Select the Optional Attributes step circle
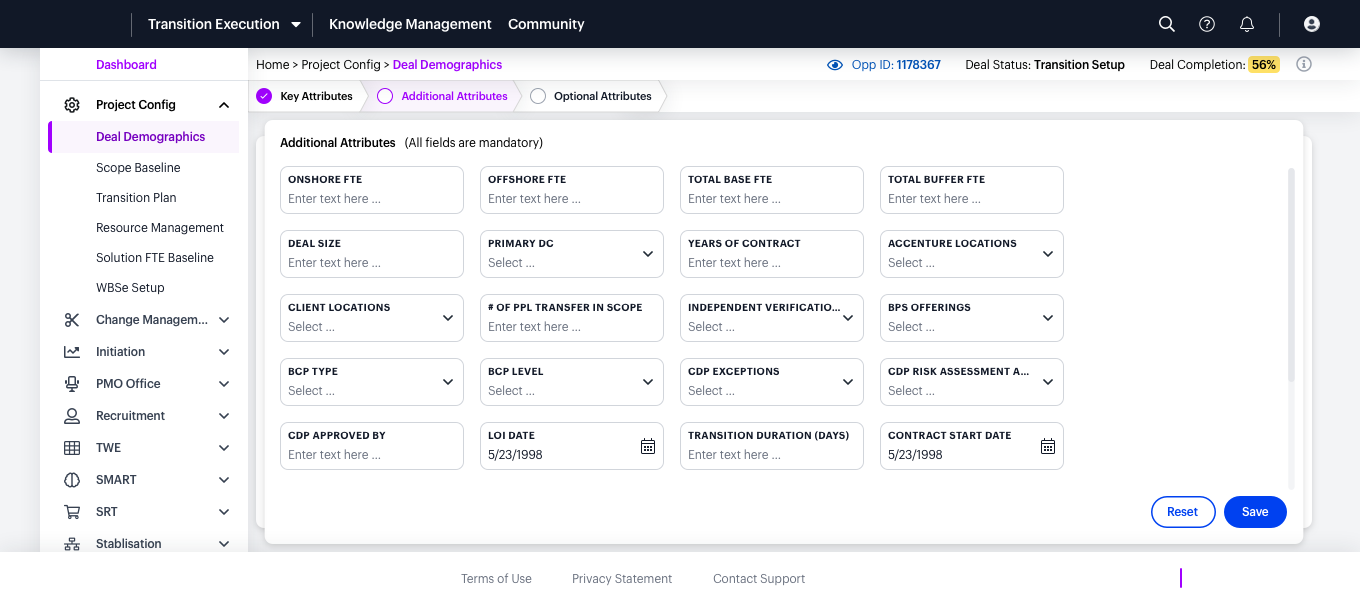1360x600 pixels. tap(538, 96)
